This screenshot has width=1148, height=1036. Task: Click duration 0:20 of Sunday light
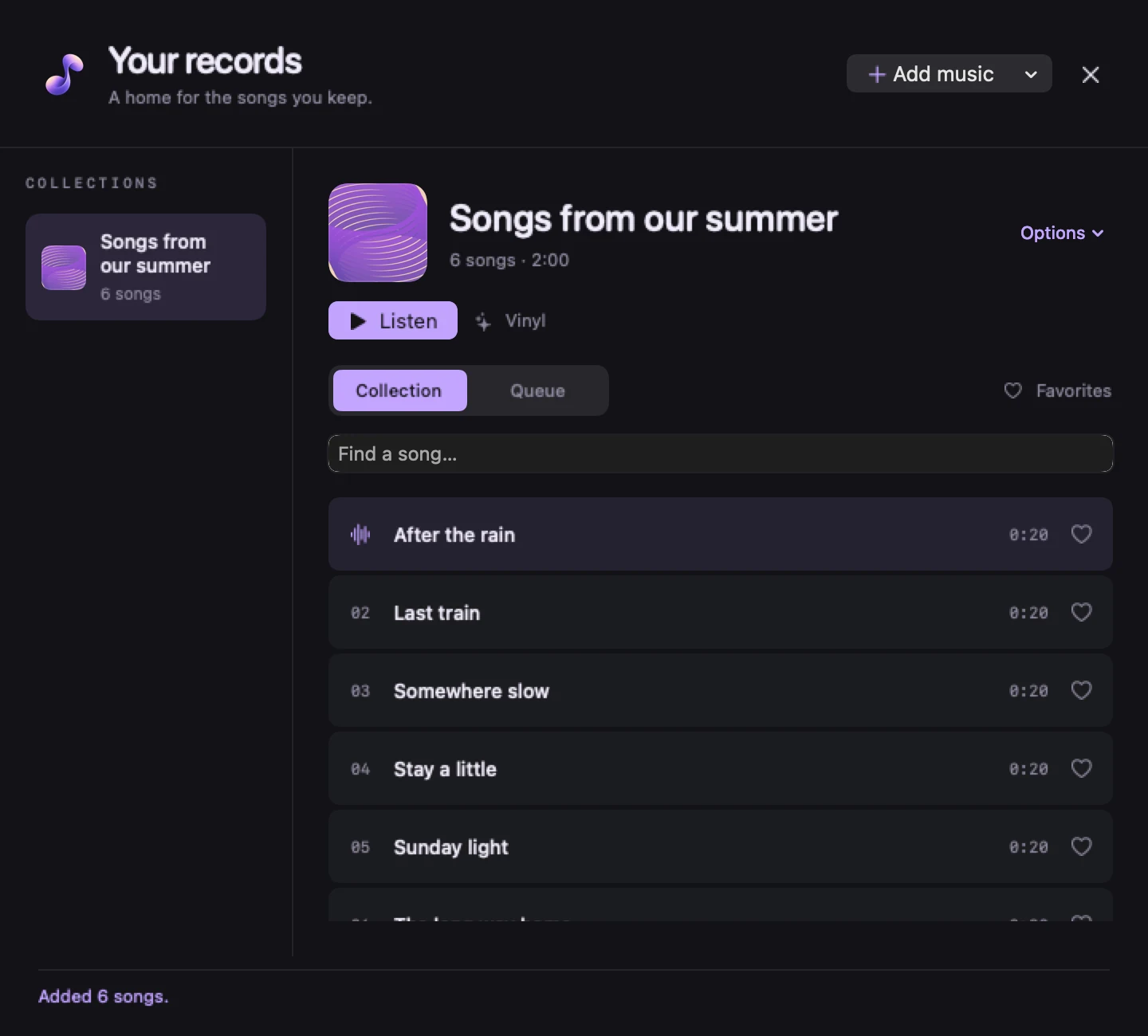click(1028, 847)
